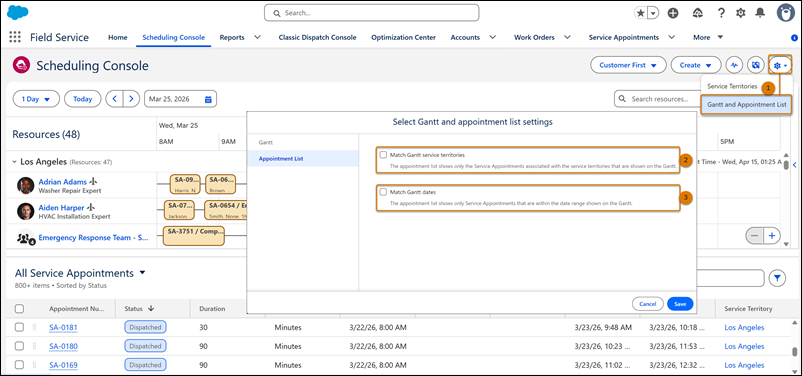Check the SA-0169 row checkbox

tap(19, 365)
